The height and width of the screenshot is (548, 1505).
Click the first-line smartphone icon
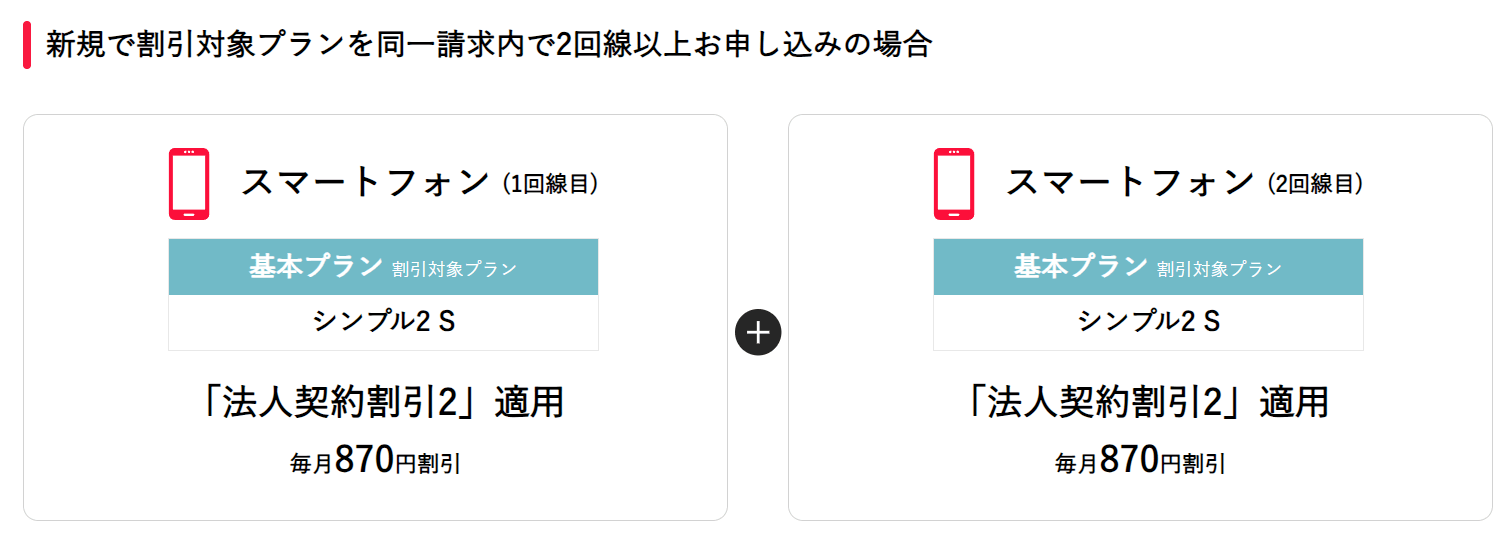pos(189,184)
